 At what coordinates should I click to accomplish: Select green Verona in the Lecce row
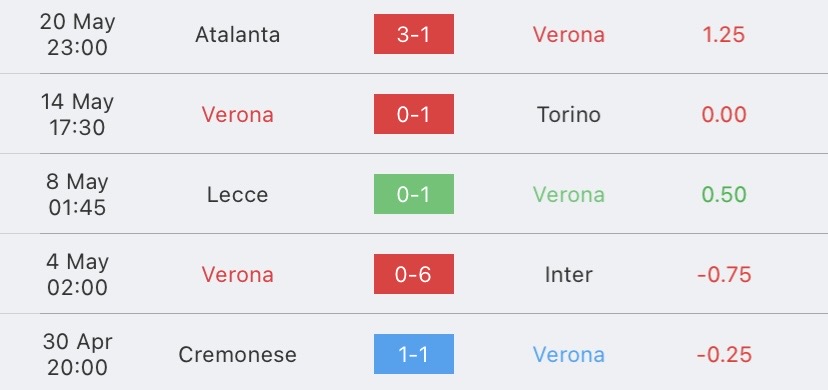click(569, 195)
